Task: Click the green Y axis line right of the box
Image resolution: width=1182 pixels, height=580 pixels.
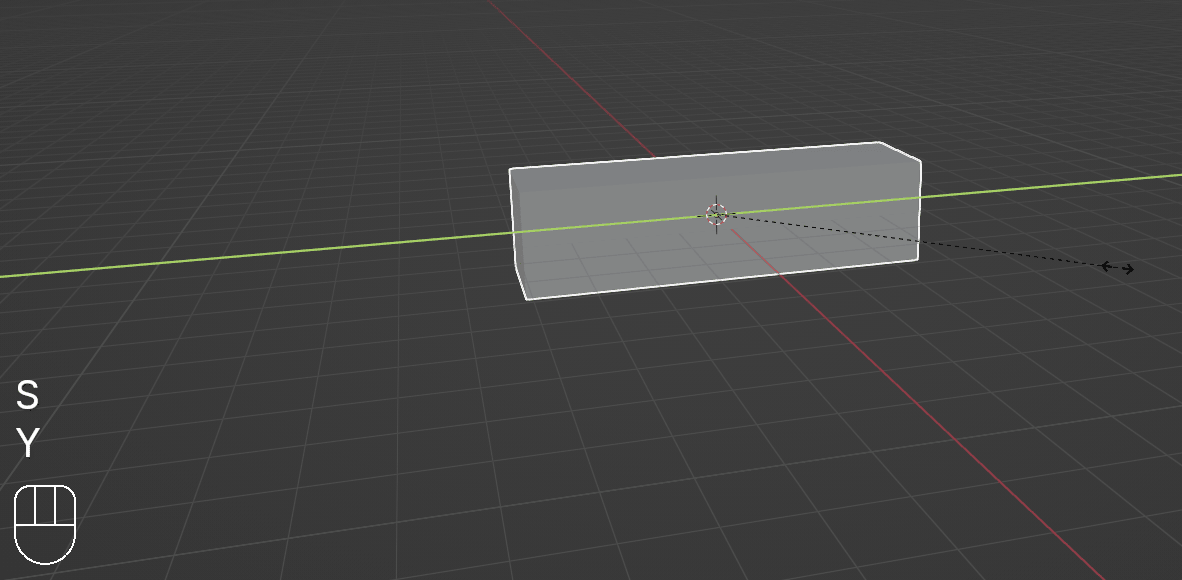Action: (1050, 186)
